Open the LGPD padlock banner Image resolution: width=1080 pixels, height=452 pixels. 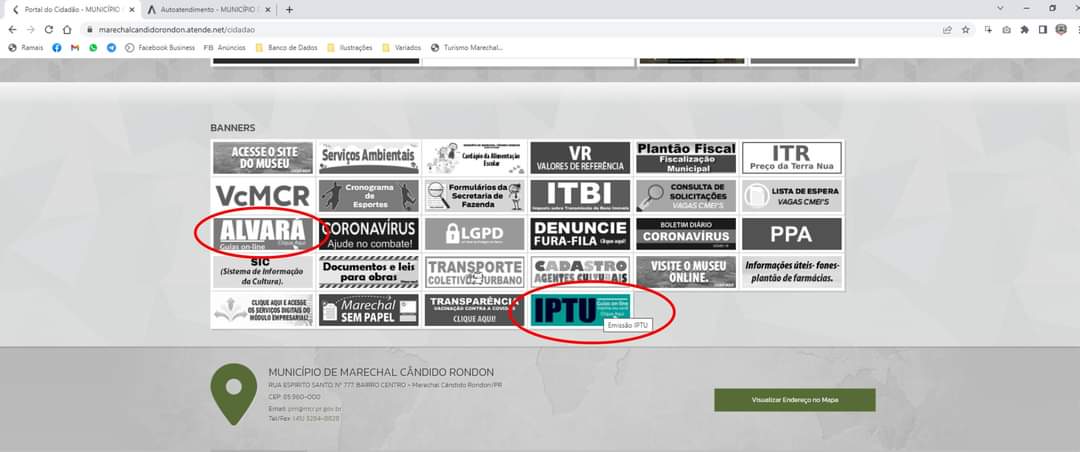(474, 234)
